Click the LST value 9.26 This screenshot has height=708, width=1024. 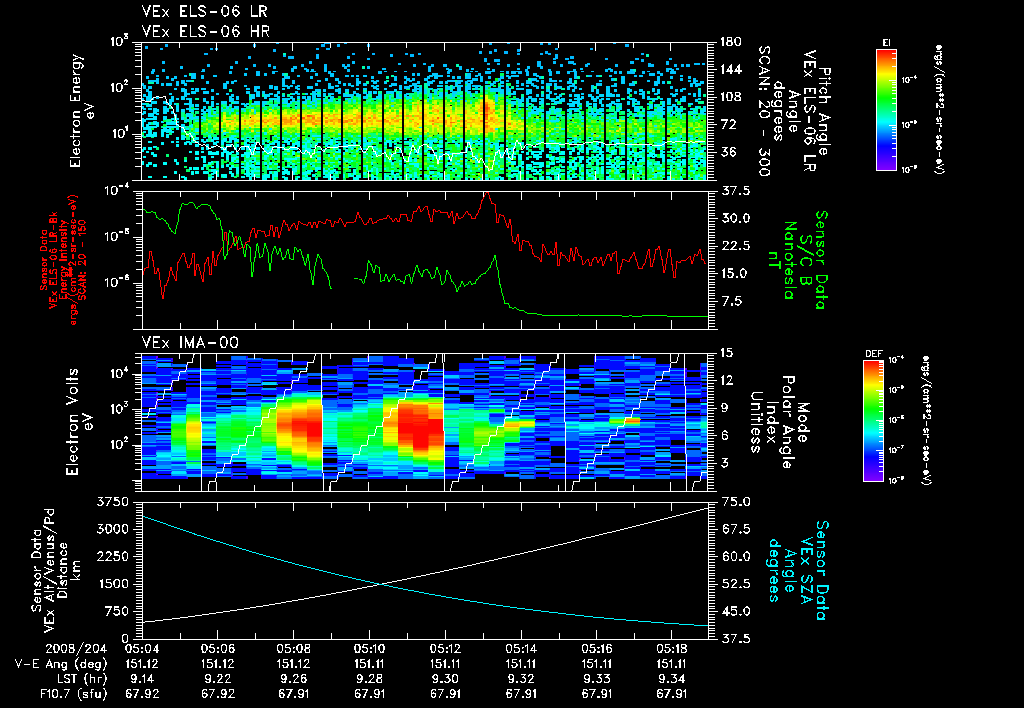(294, 679)
